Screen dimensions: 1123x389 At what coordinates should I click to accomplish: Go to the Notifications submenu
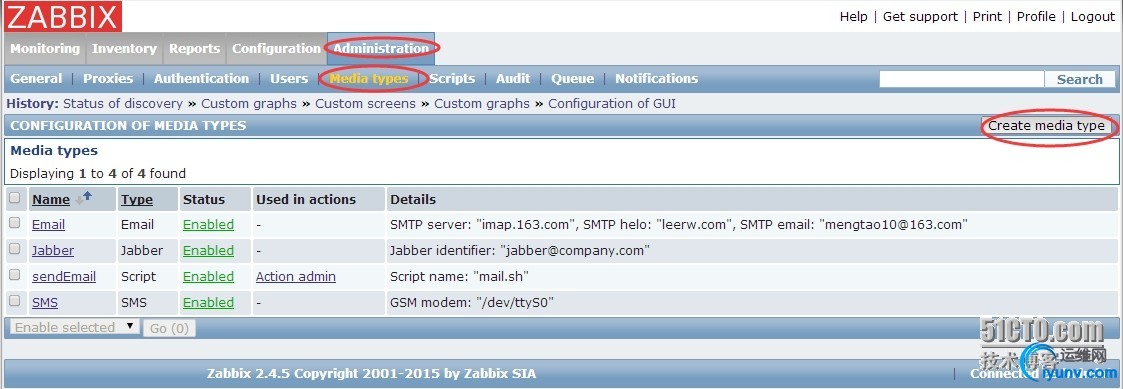(656, 79)
